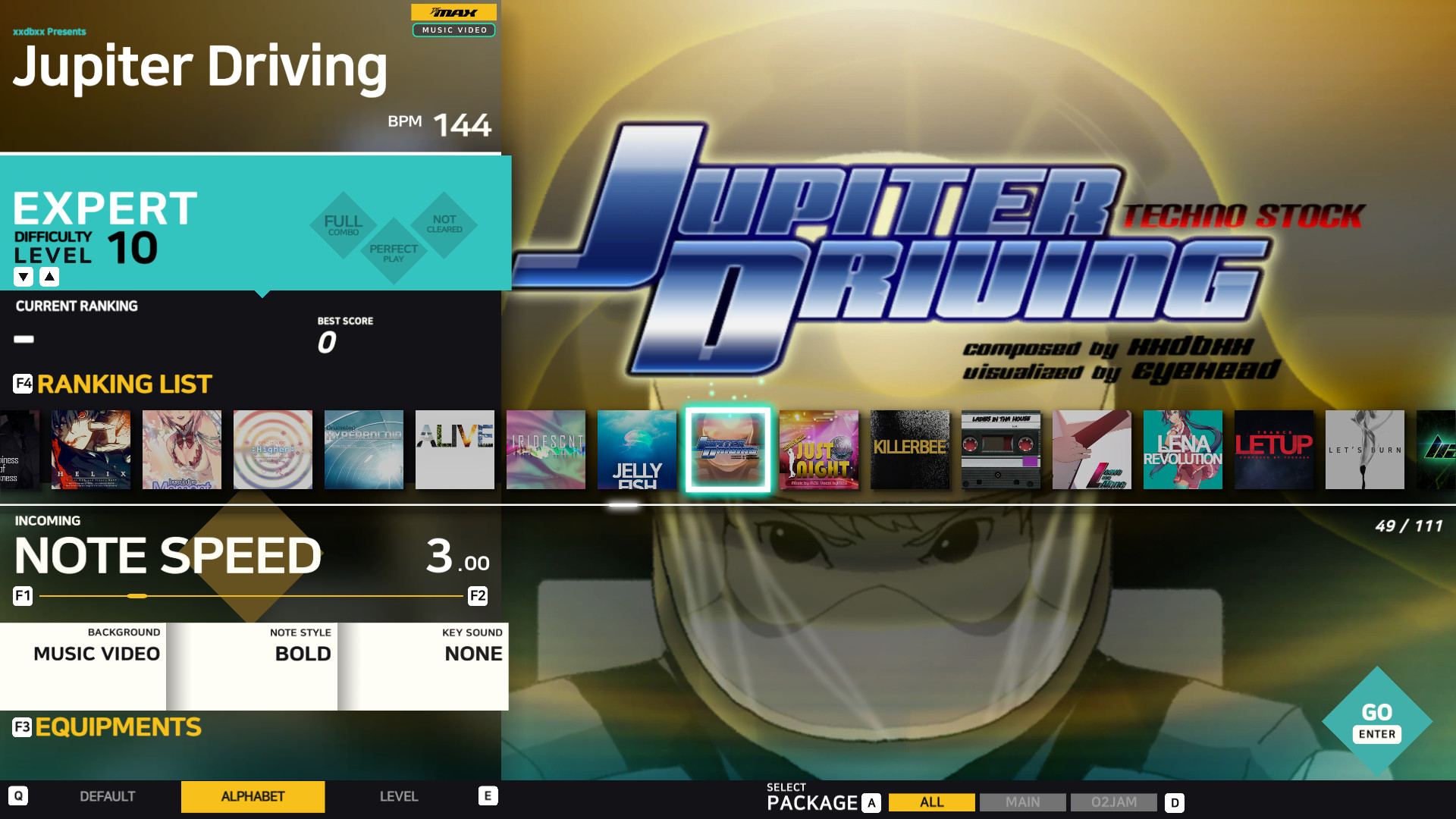Select the ALIVE song tile
Screen dimensions: 1456x819
click(454, 450)
